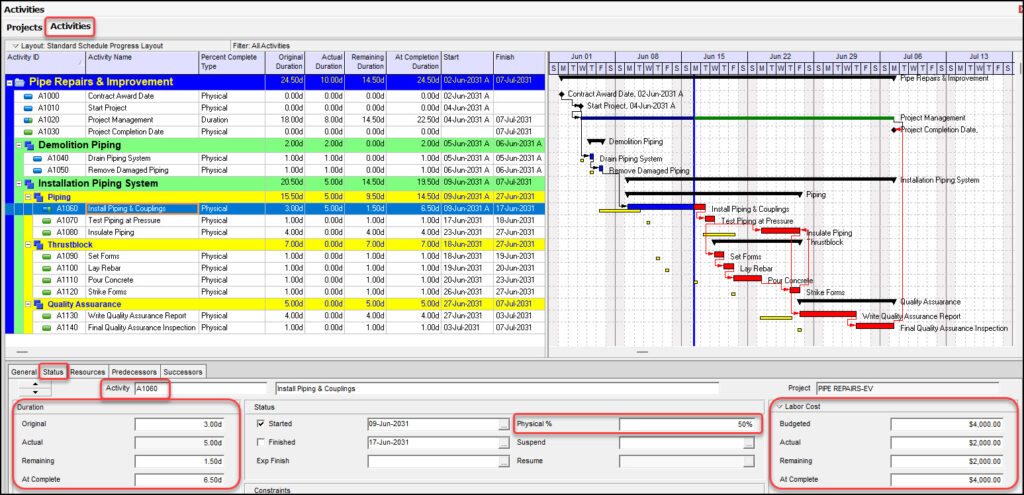Sort by the Activity Name column header

[x=142, y=63]
